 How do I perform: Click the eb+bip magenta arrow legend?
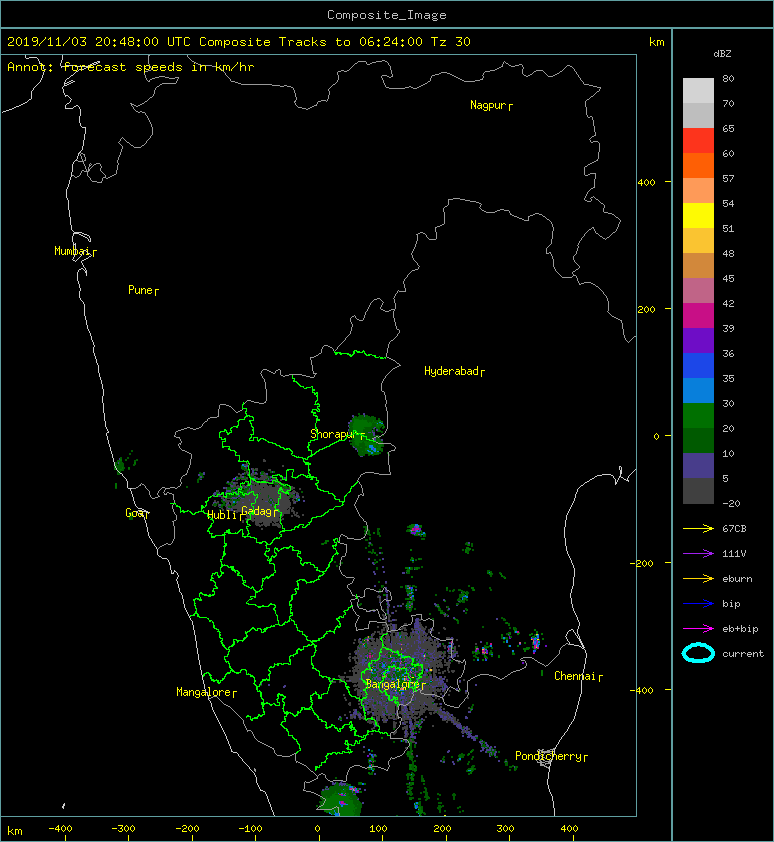pos(698,628)
